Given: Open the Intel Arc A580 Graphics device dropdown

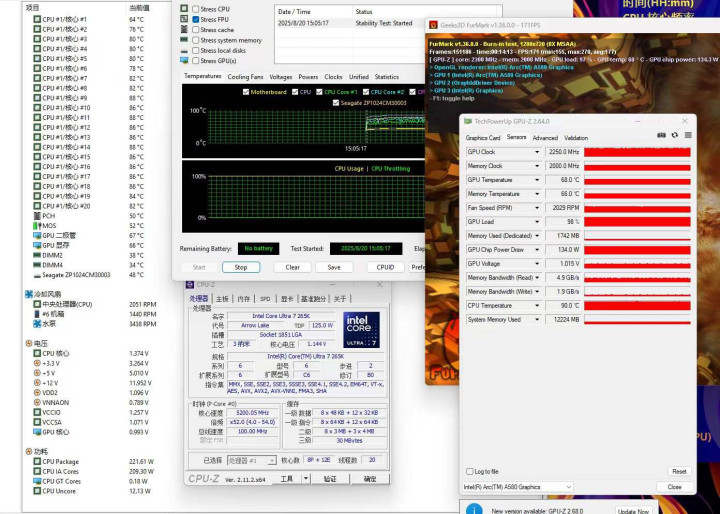Looking at the screenshot, I should [518, 486].
